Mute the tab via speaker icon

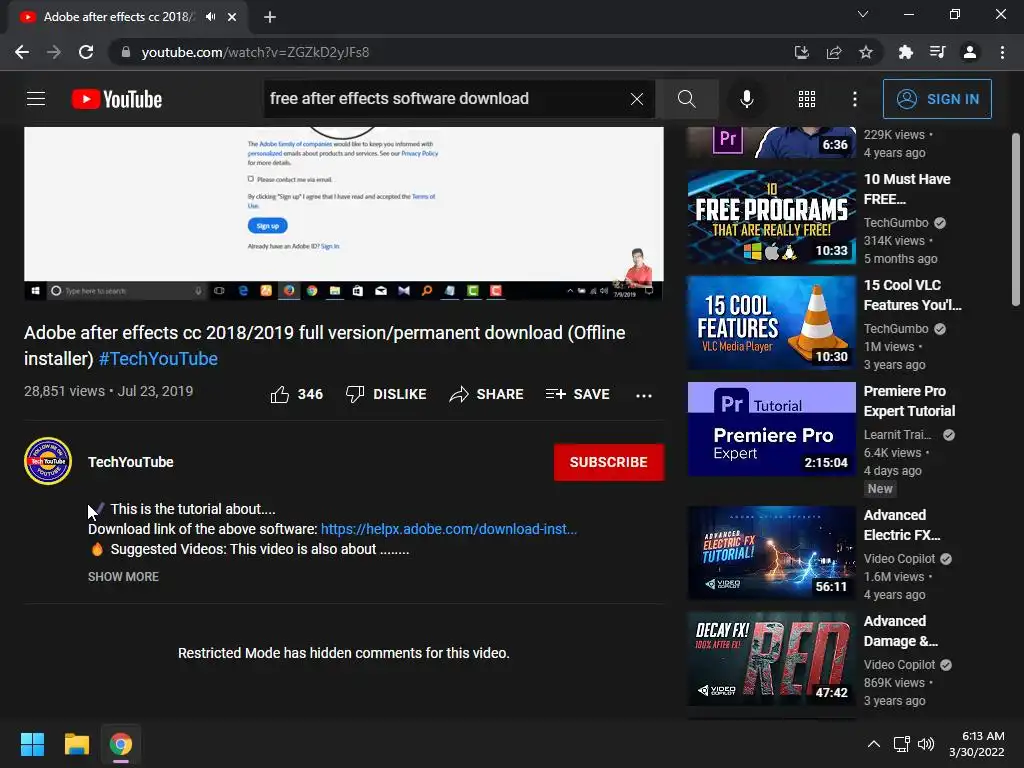coord(210,17)
